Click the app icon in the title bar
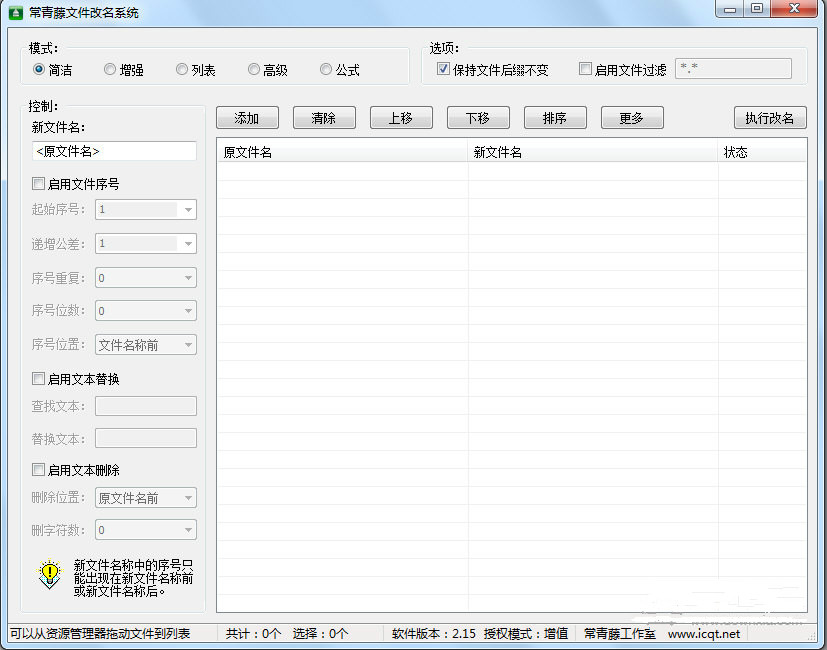 pyautogui.click(x=14, y=12)
